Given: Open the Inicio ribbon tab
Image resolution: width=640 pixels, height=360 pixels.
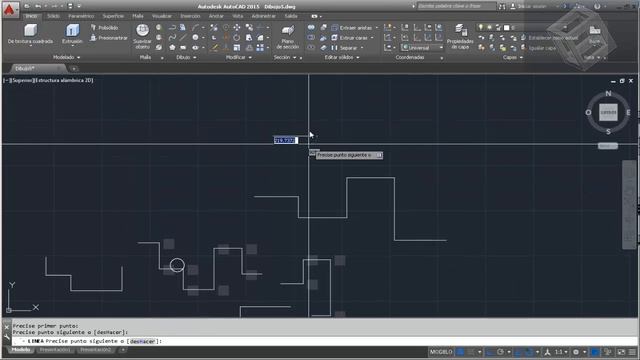Looking at the screenshot, I should pyautogui.click(x=31, y=16).
